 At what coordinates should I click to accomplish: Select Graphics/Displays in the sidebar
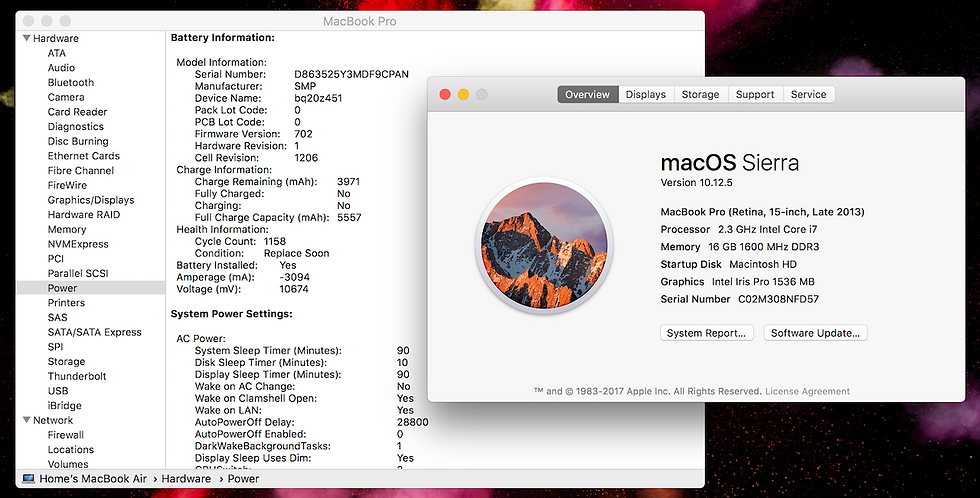click(x=91, y=200)
